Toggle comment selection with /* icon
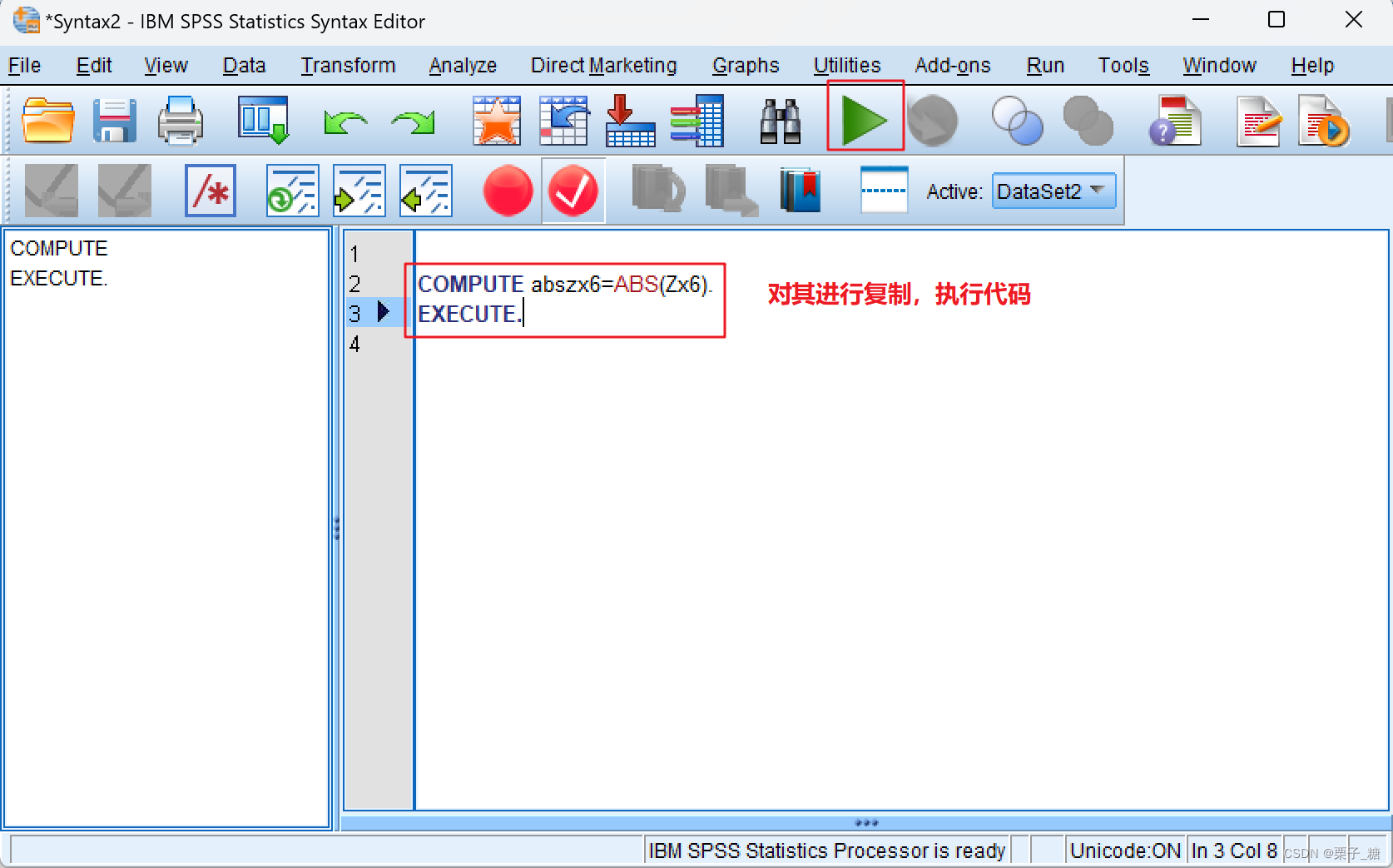Viewport: 1393px width, 868px height. (211, 191)
